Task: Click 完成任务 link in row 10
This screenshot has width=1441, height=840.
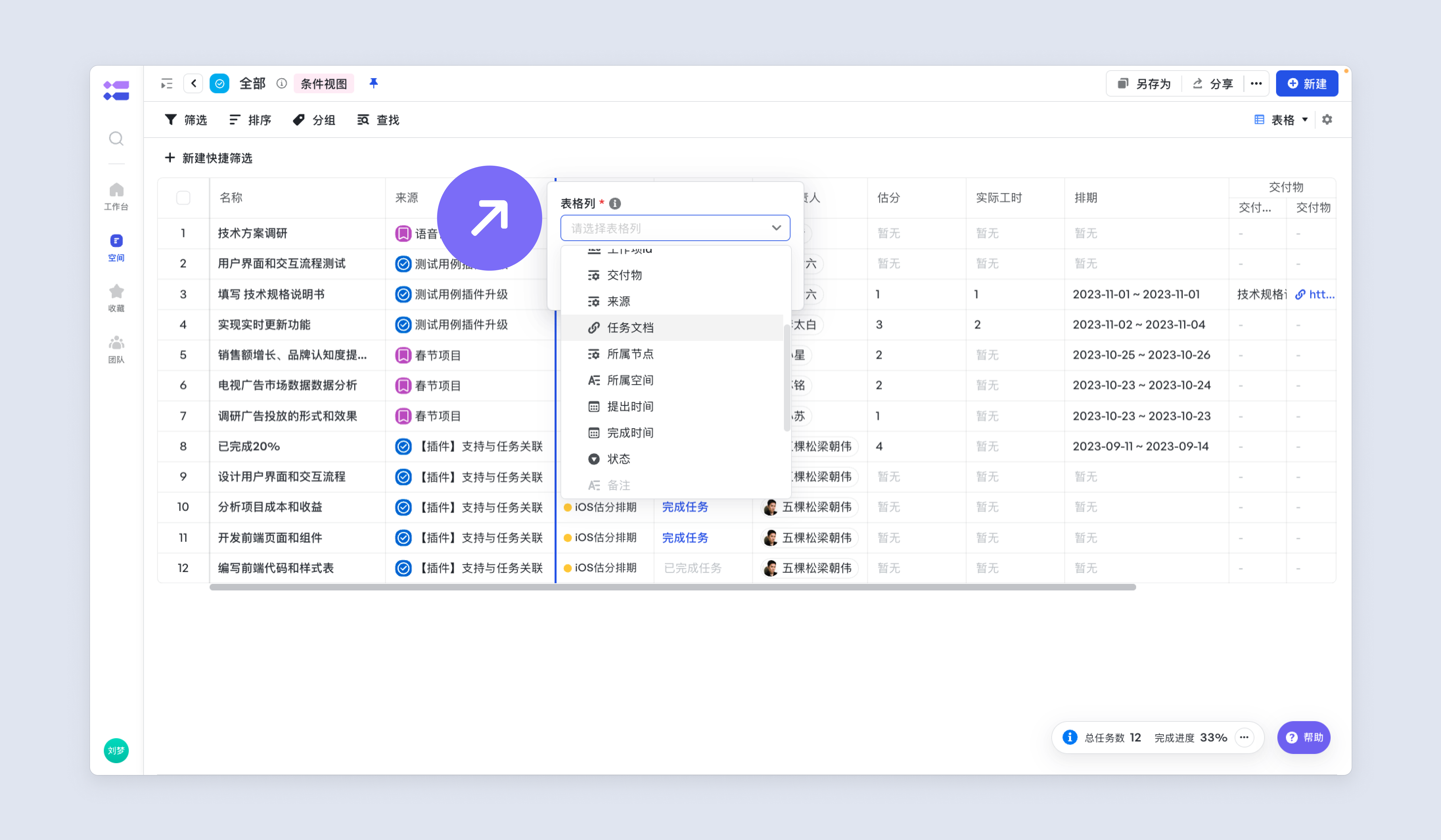Action: (x=685, y=507)
